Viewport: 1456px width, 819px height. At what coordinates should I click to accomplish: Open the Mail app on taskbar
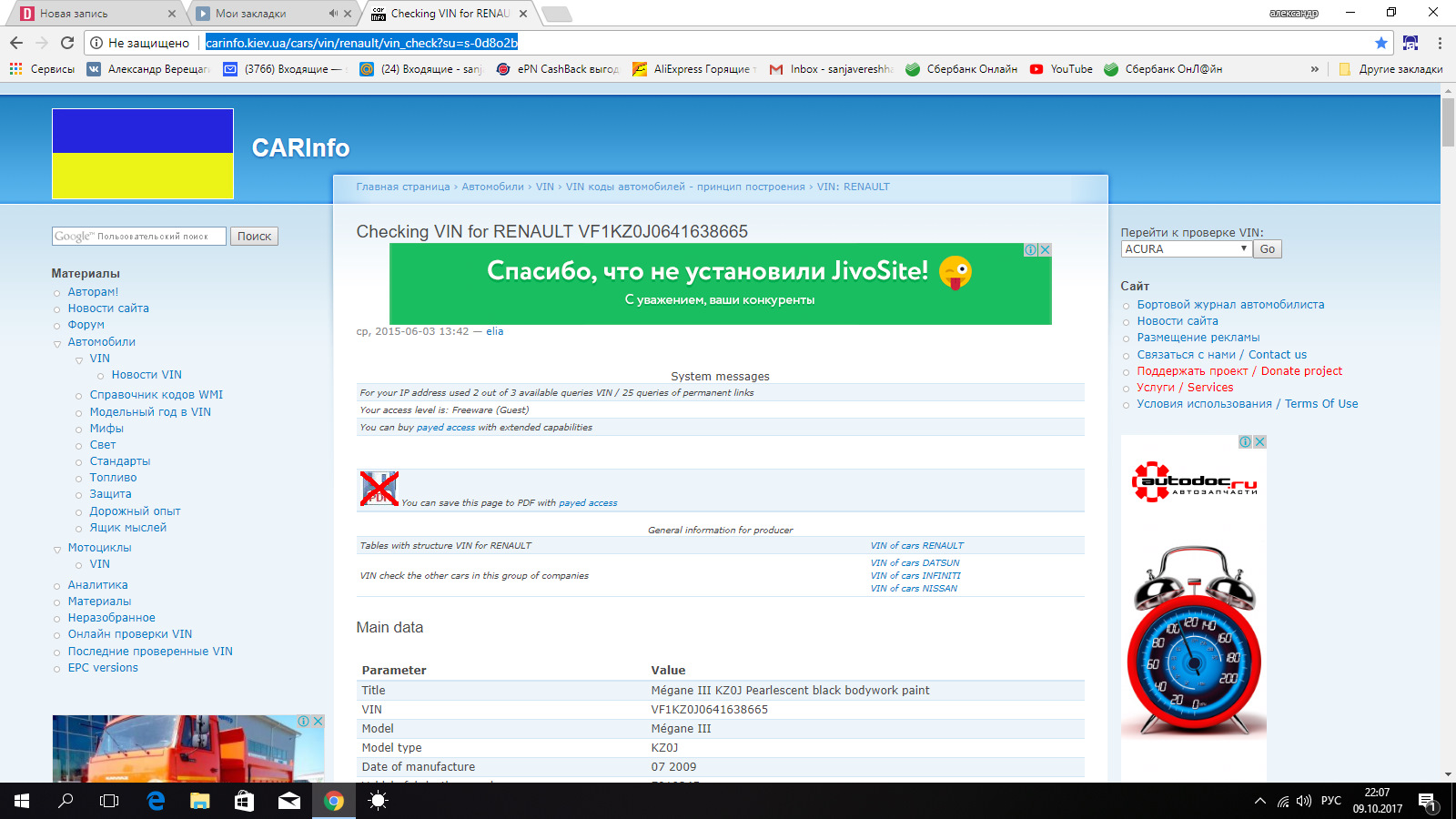(x=289, y=801)
